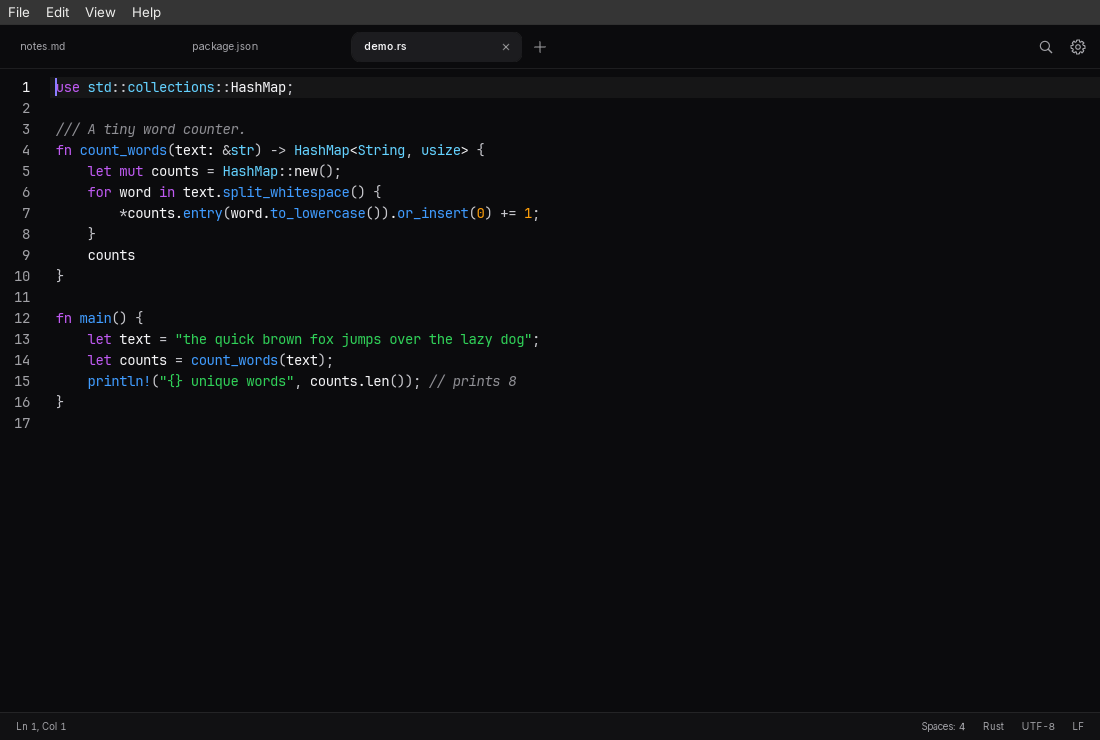1100x740 pixels.
Task: Change language mode via Rust indicator
Action: point(993,727)
